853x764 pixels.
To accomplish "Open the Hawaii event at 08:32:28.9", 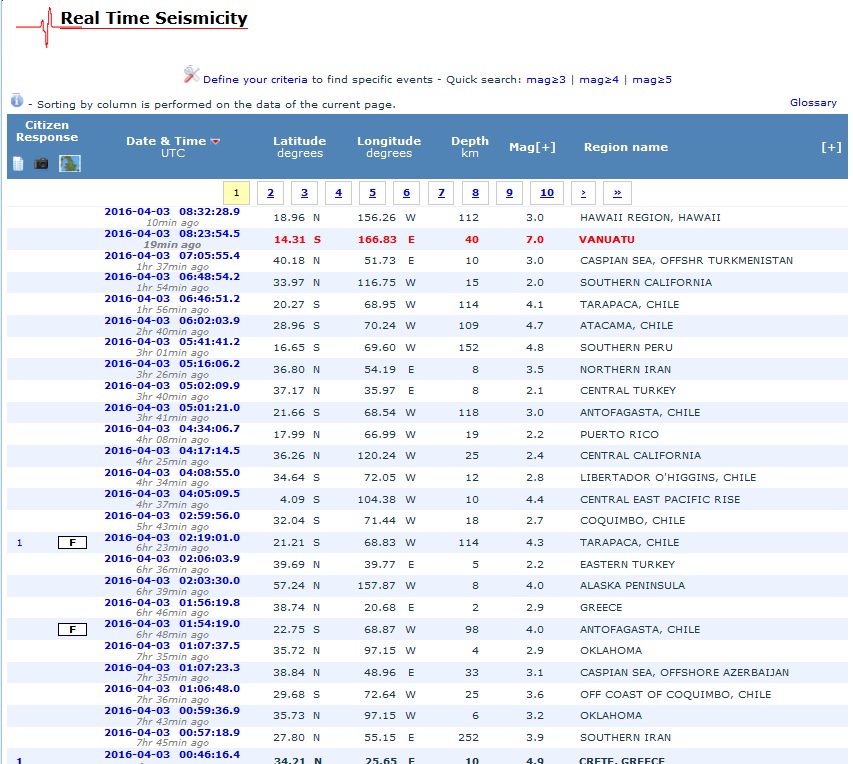I will [172, 211].
